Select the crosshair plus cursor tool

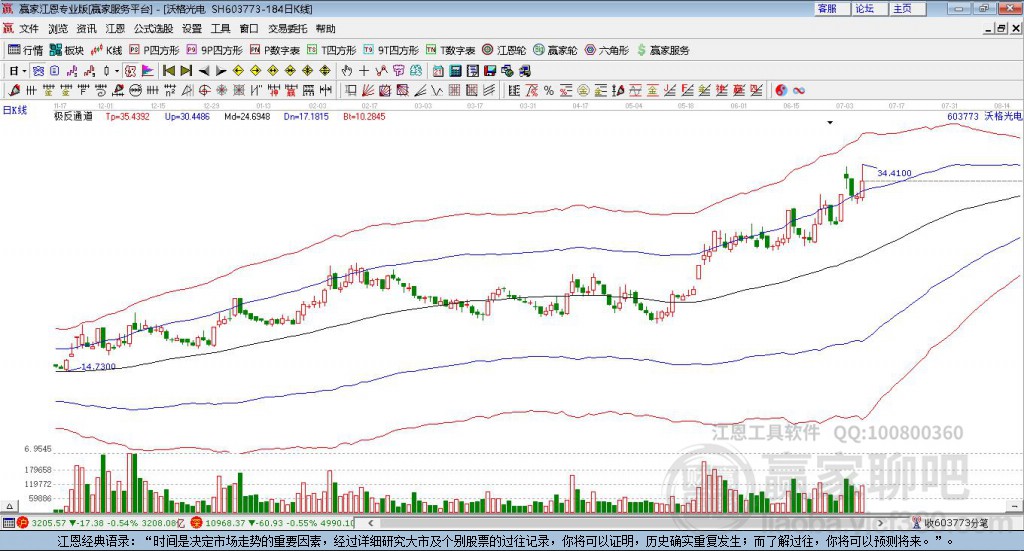tap(364, 71)
